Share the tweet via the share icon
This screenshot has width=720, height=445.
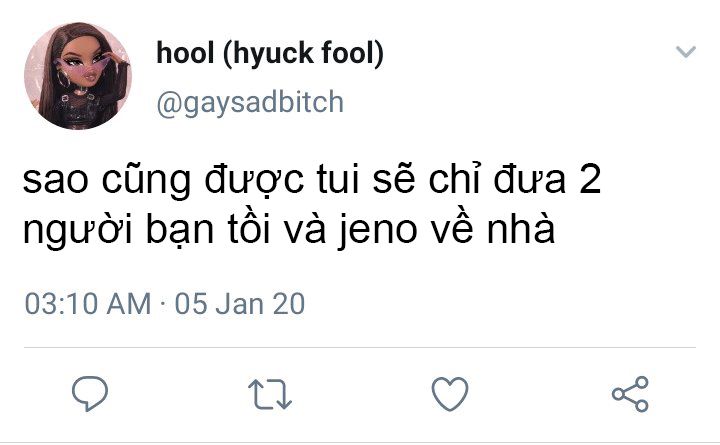click(x=630, y=394)
